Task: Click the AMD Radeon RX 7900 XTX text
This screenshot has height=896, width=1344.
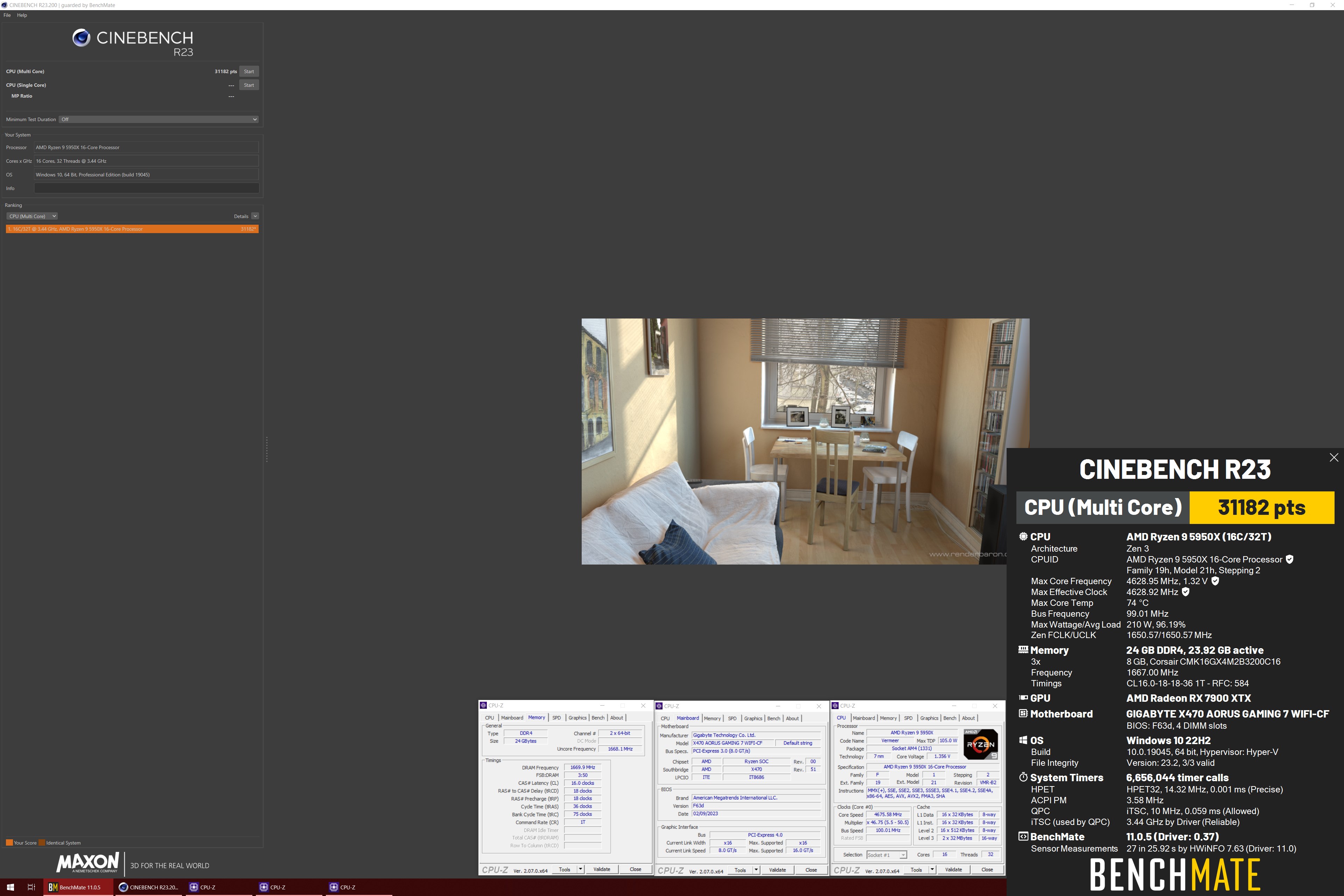Action: click(x=1189, y=698)
